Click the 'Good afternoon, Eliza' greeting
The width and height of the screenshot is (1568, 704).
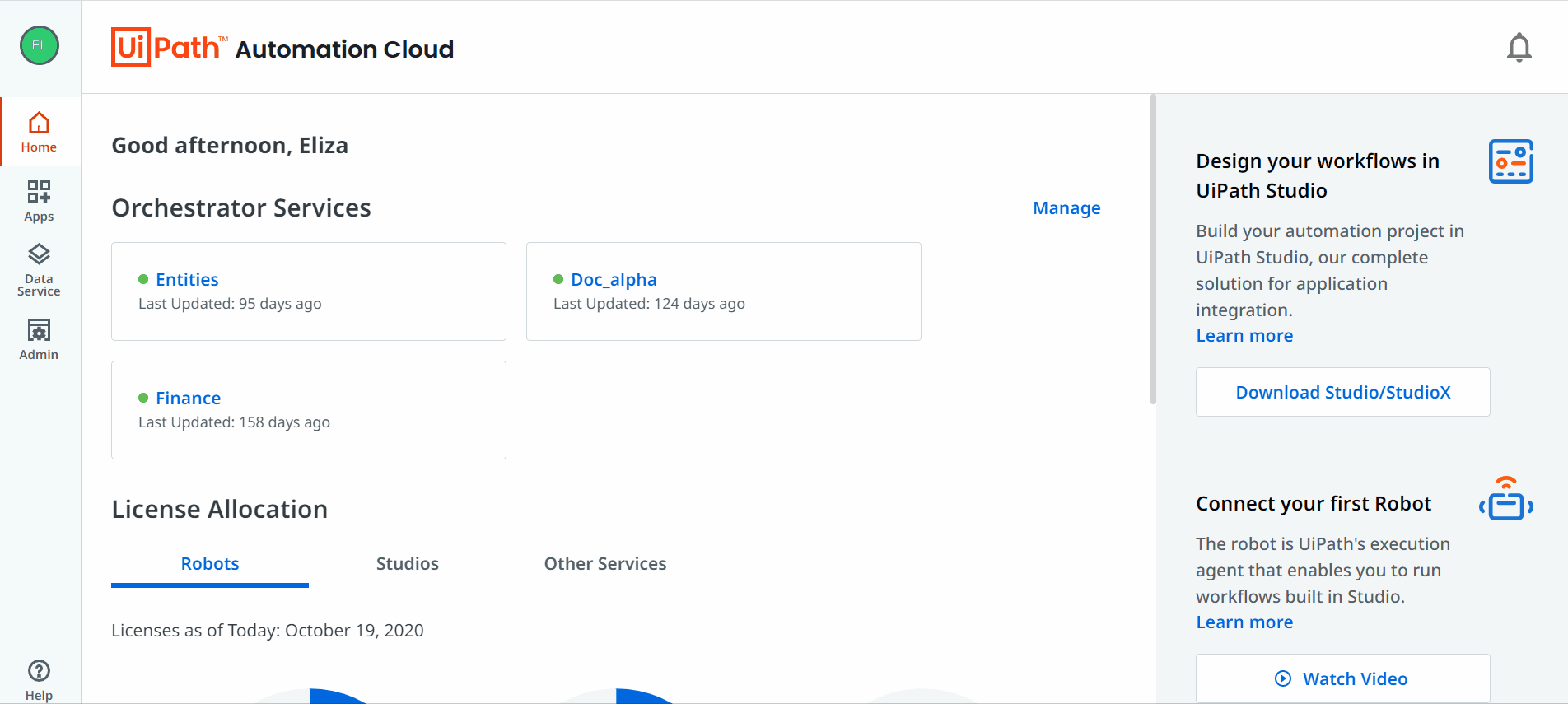230,146
